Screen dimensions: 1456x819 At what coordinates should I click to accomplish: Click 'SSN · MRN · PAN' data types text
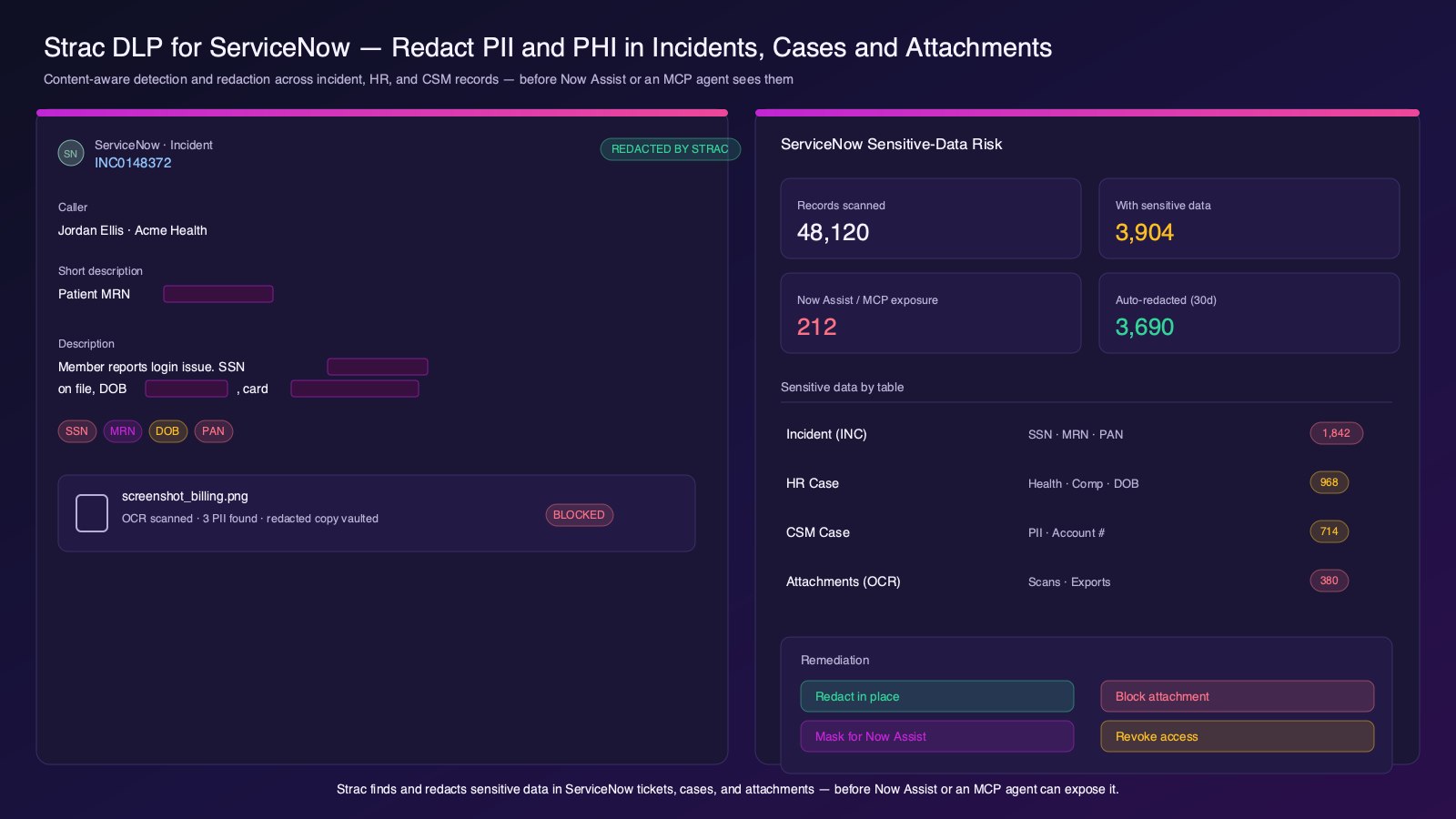pos(1076,434)
